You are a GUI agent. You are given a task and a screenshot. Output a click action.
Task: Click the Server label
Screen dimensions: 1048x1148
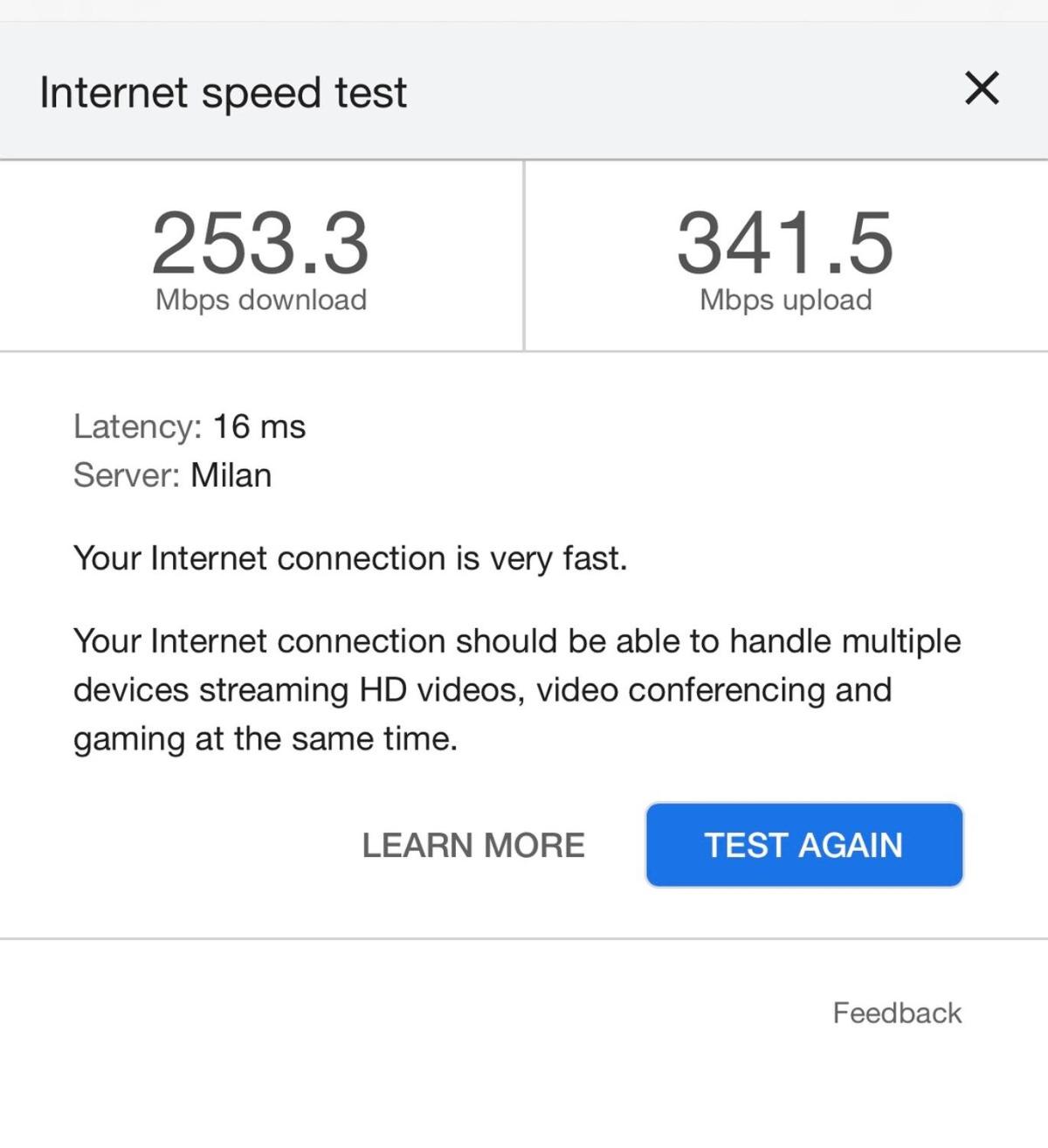click(x=127, y=475)
